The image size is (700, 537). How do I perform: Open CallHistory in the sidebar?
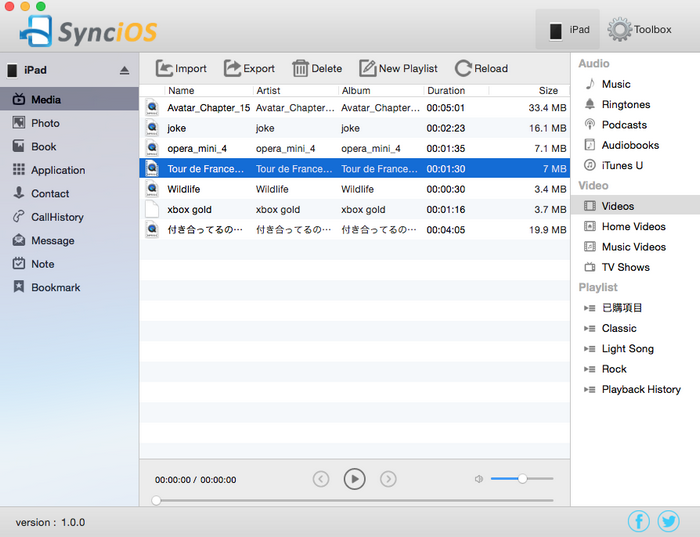pos(69,217)
